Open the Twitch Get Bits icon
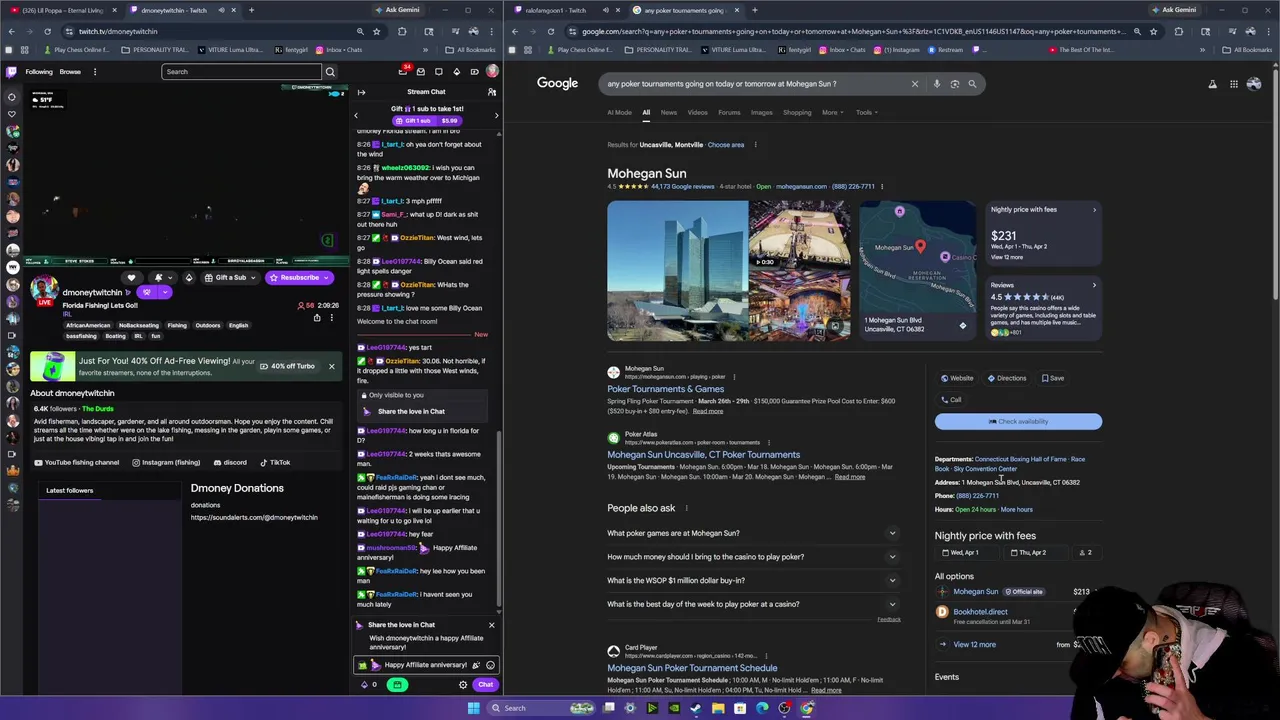 pos(457,72)
